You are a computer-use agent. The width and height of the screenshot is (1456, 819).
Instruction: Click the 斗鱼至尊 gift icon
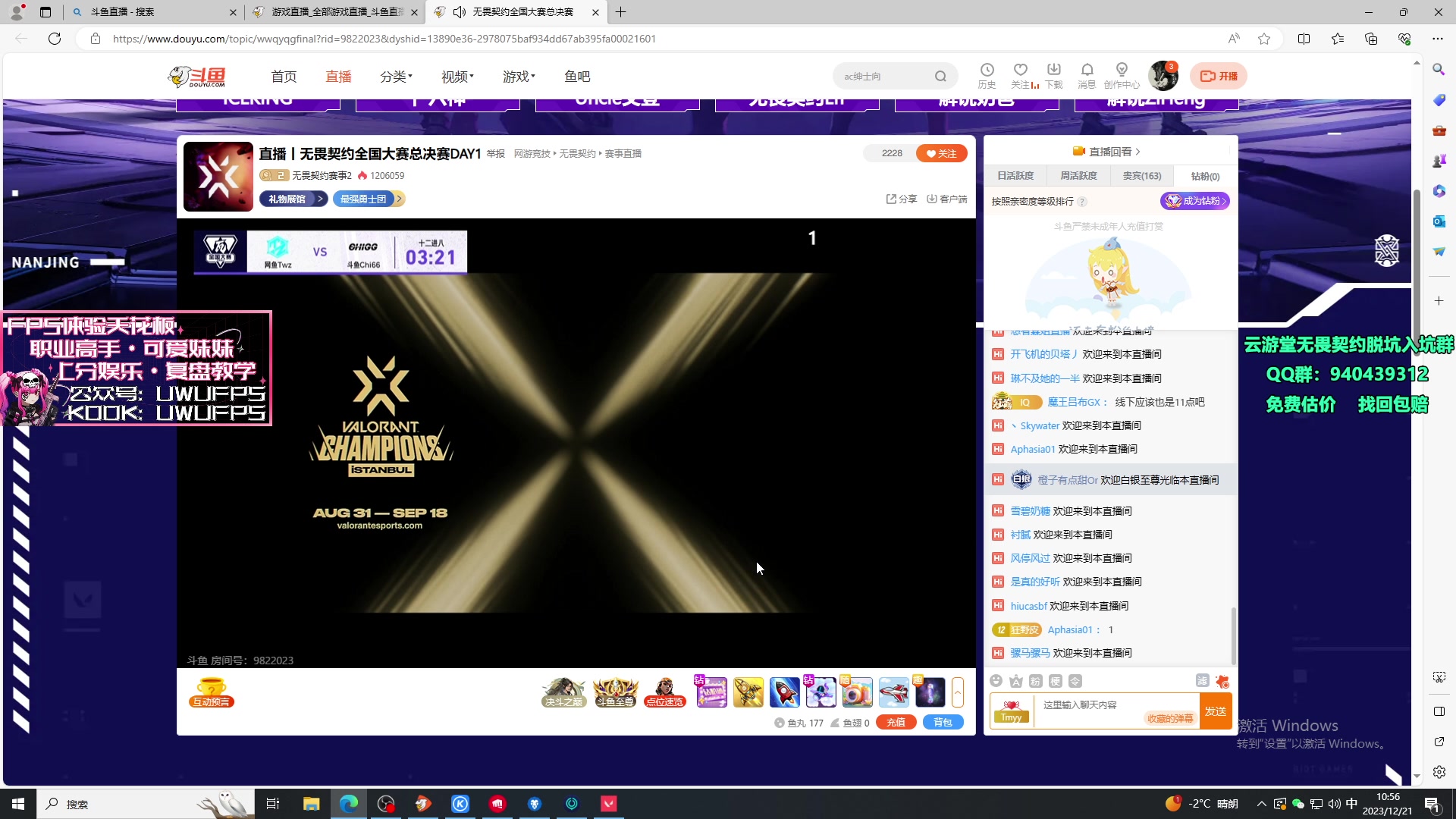[x=615, y=692]
